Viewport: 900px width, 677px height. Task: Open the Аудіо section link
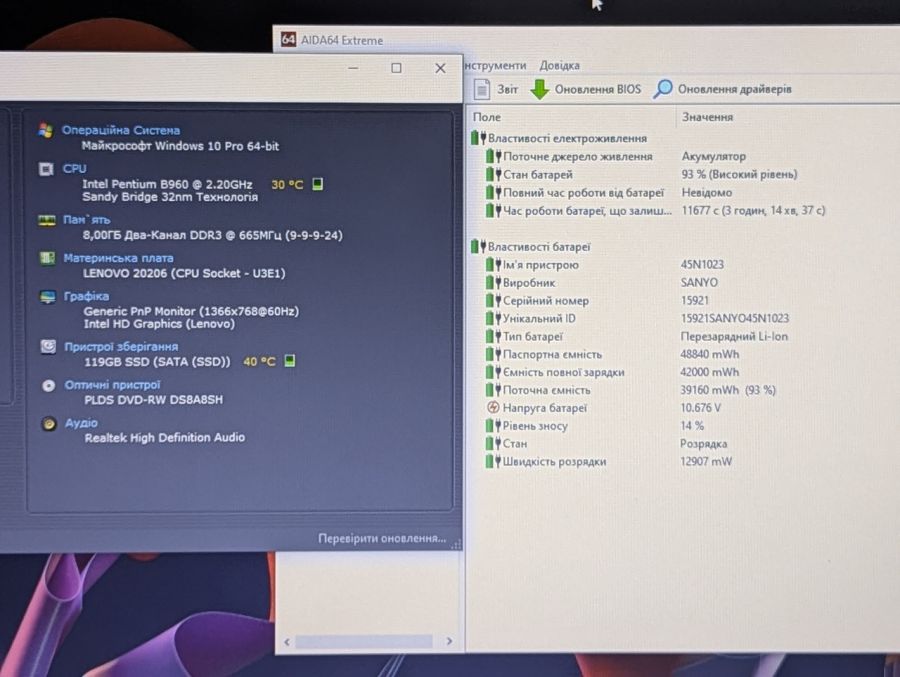coord(82,423)
